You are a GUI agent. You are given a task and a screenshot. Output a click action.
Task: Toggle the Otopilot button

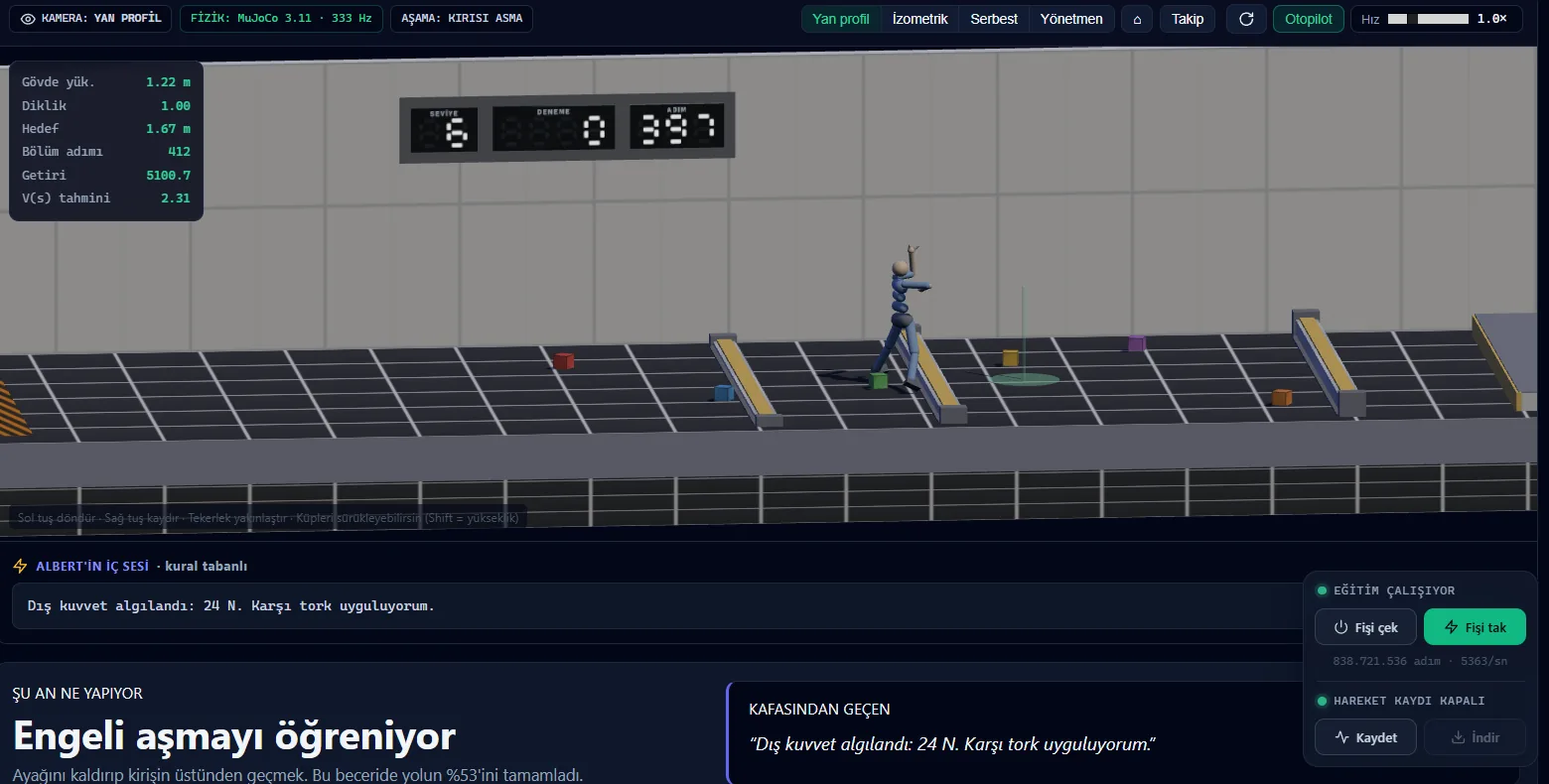coord(1309,19)
